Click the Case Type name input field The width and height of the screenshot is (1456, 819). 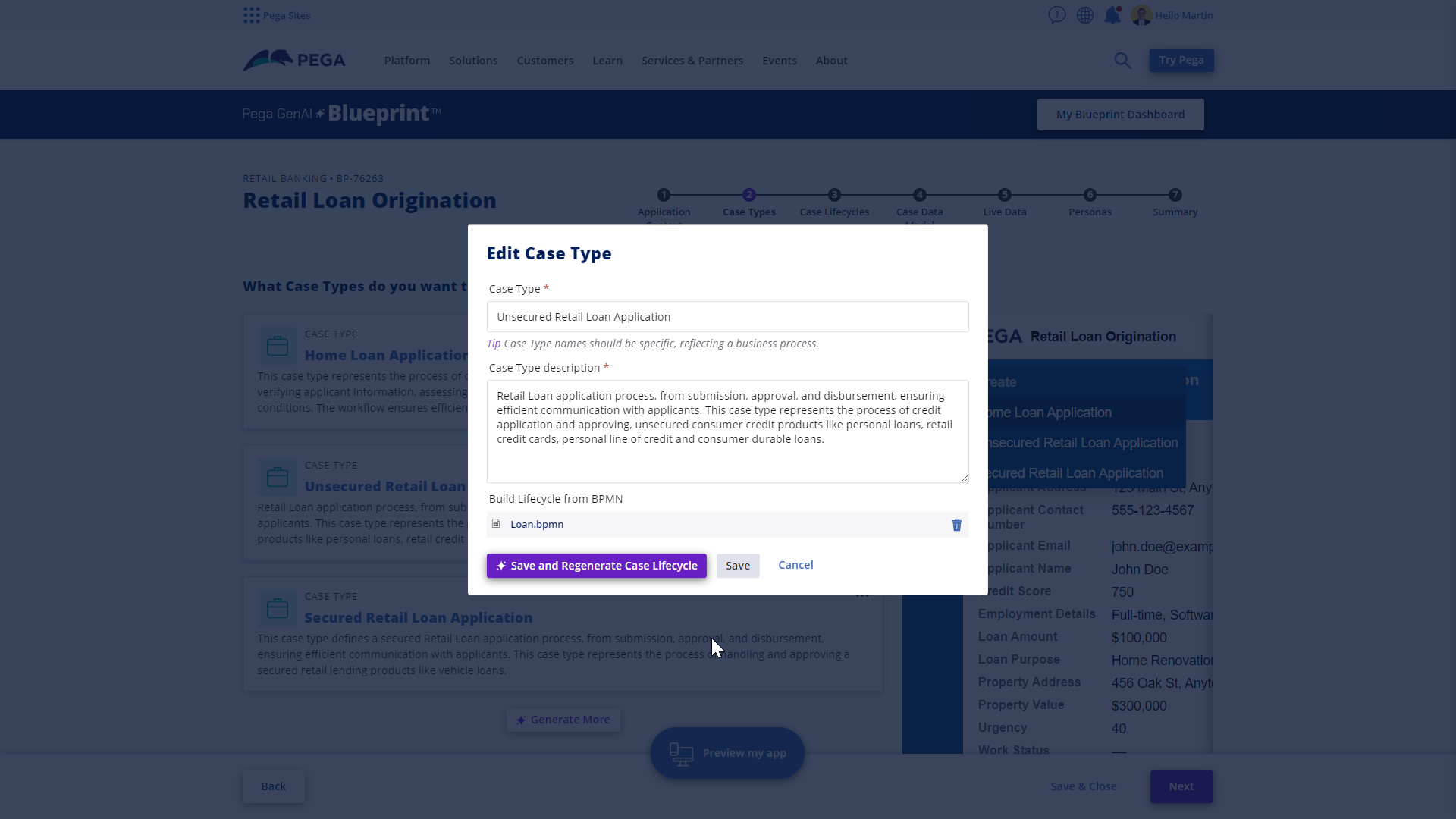pyautogui.click(x=728, y=317)
